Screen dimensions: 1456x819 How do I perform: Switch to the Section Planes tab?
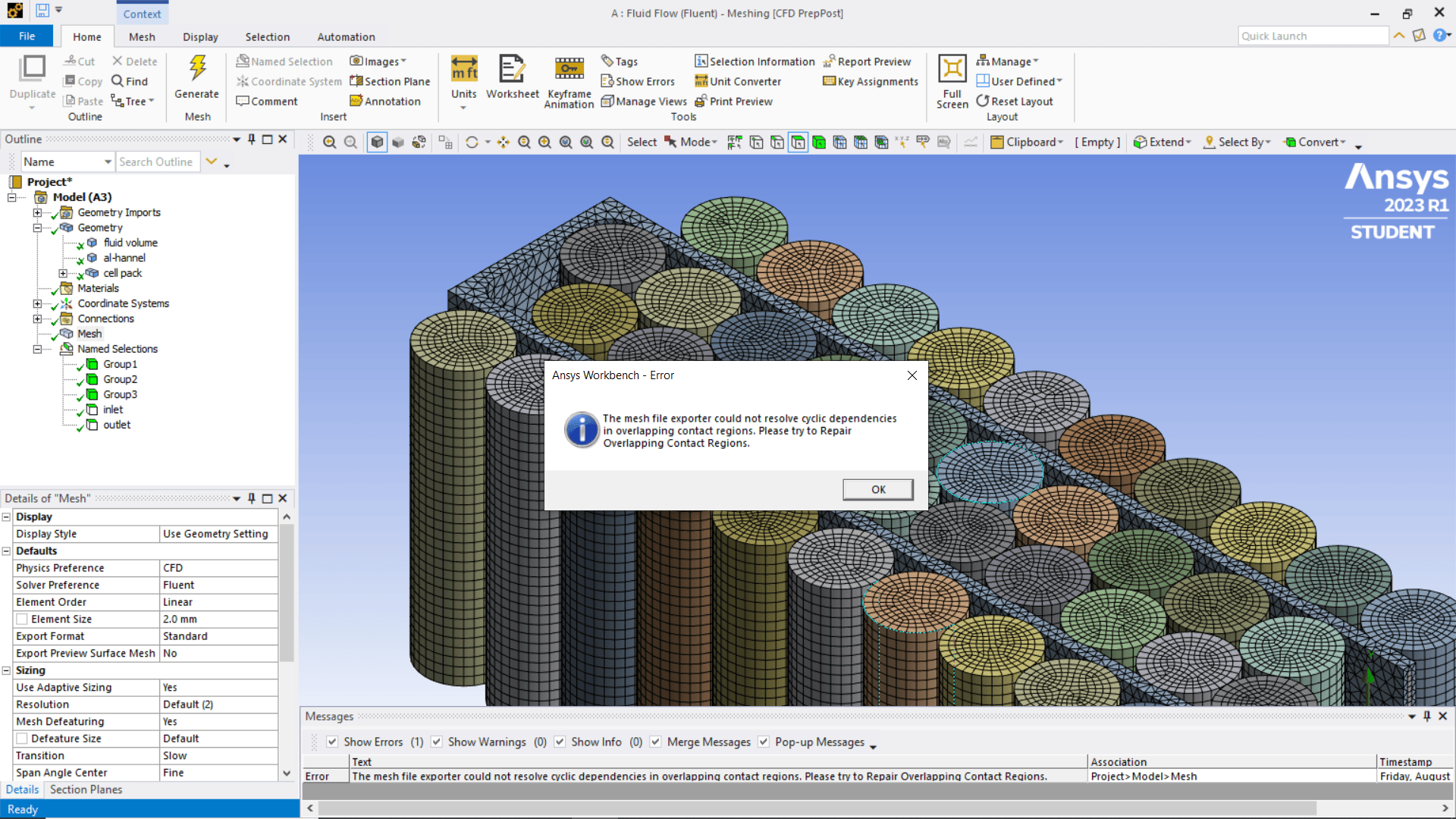coord(86,789)
